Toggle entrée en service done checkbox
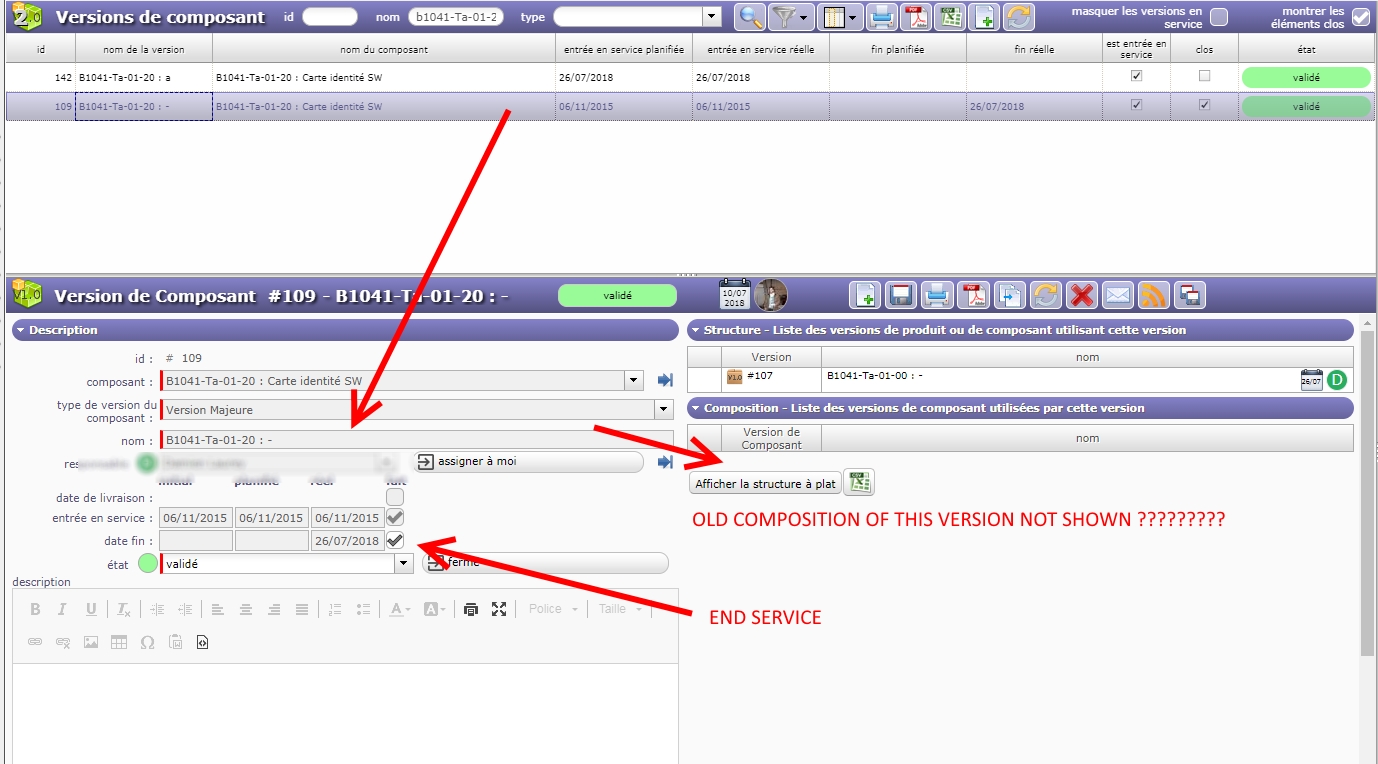The height and width of the screenshot is (764, 1378). click(x=395, y=518)
